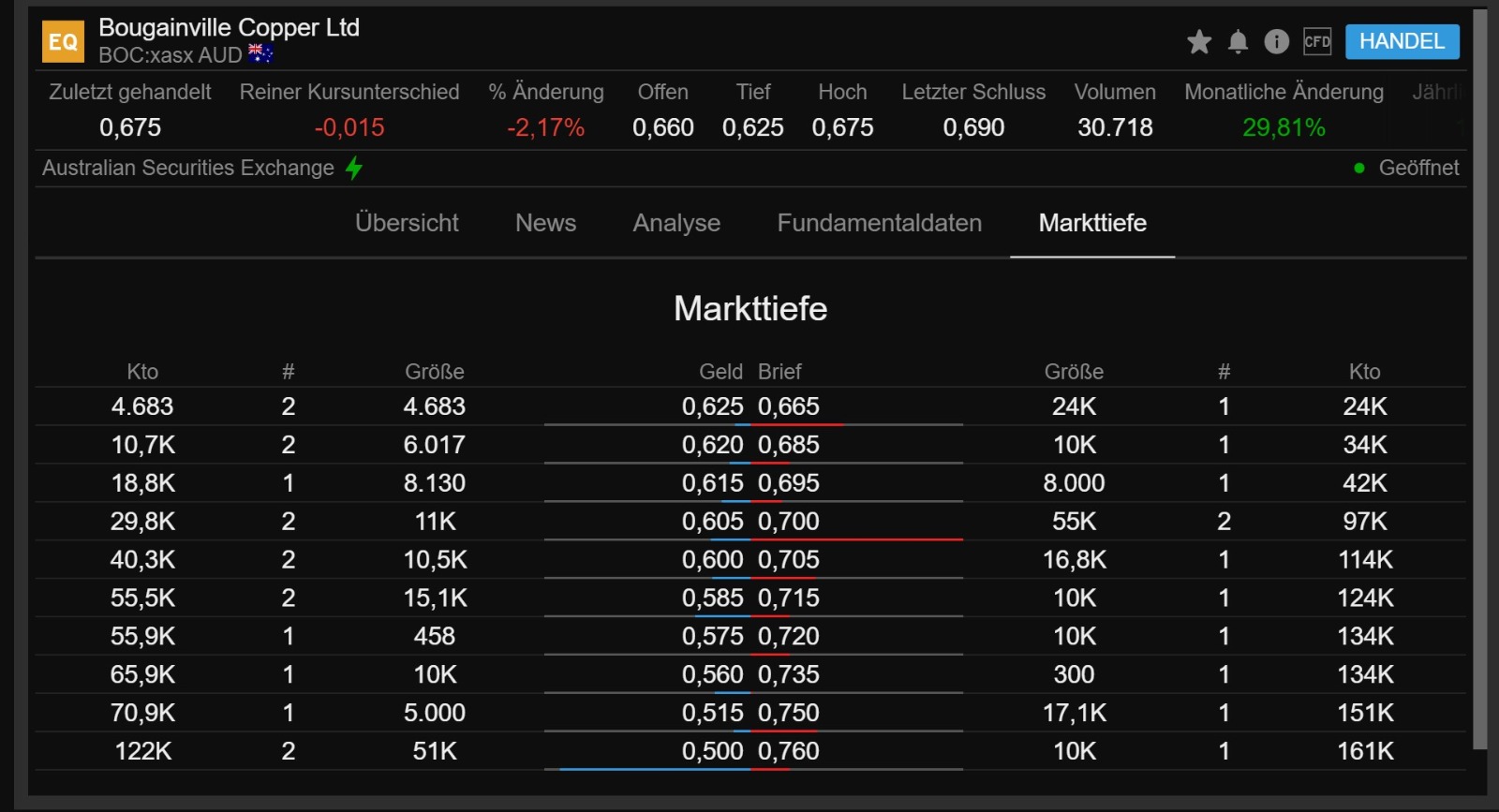The height and width of the screenshot is (812, 1499).
Task: Show instrument info via the i icon
Action: point(1276,41)
